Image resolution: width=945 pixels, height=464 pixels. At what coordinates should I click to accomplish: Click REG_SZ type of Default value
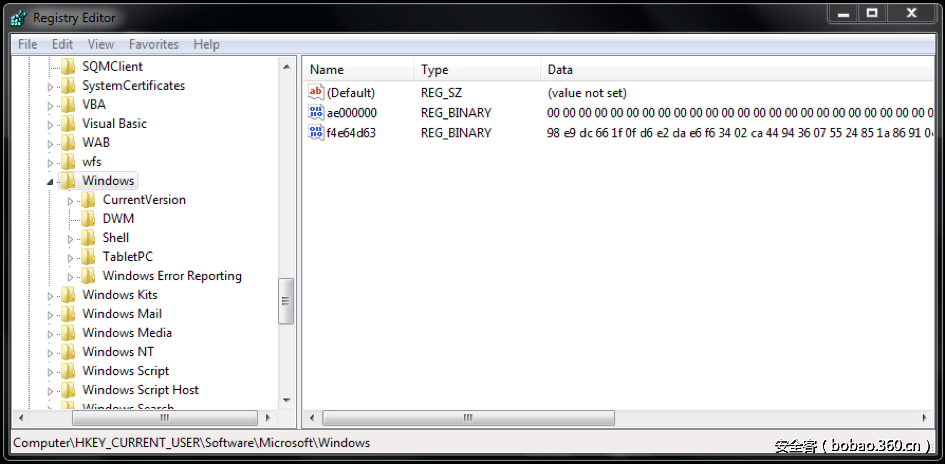tap(441, 93)
